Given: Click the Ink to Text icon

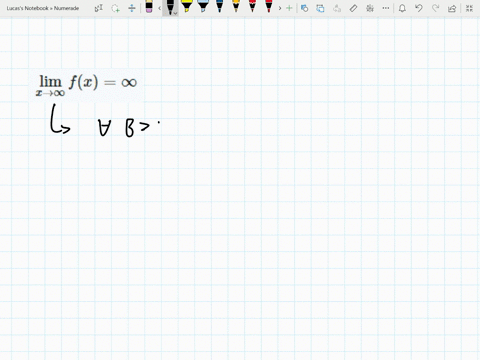Looking at the screenshot, I should tap(337, 8).
